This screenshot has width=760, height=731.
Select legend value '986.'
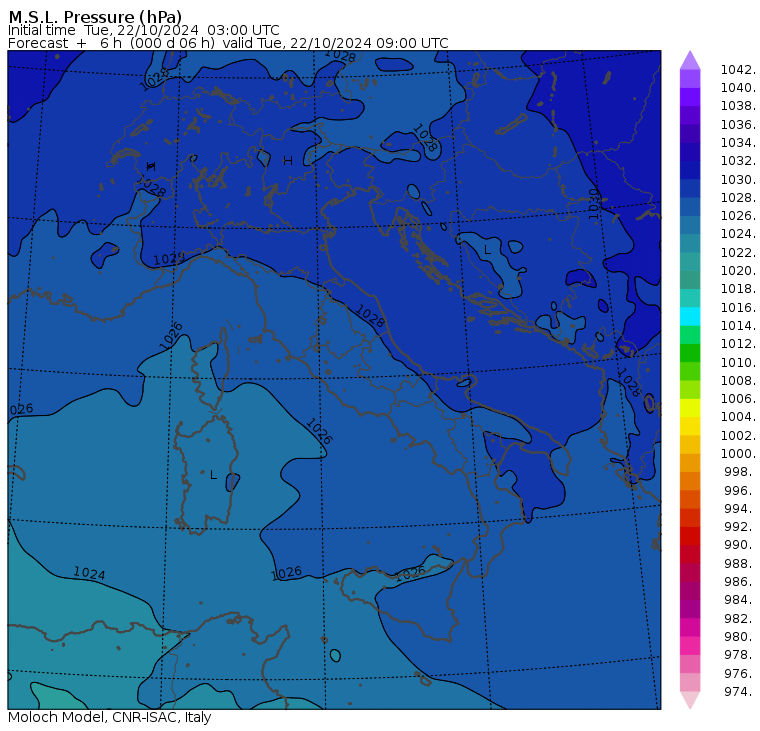(740, 581)
